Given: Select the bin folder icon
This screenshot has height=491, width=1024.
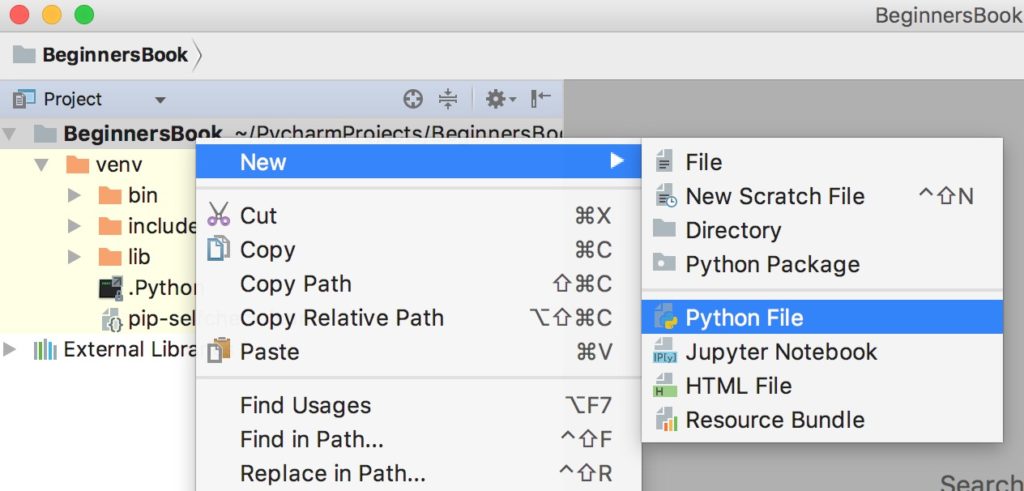Looking at the screenshot, I should (110, 195).
